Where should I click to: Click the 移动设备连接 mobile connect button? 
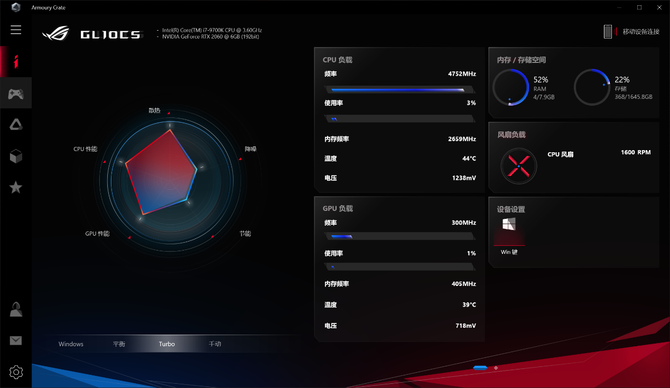point(632,32)
